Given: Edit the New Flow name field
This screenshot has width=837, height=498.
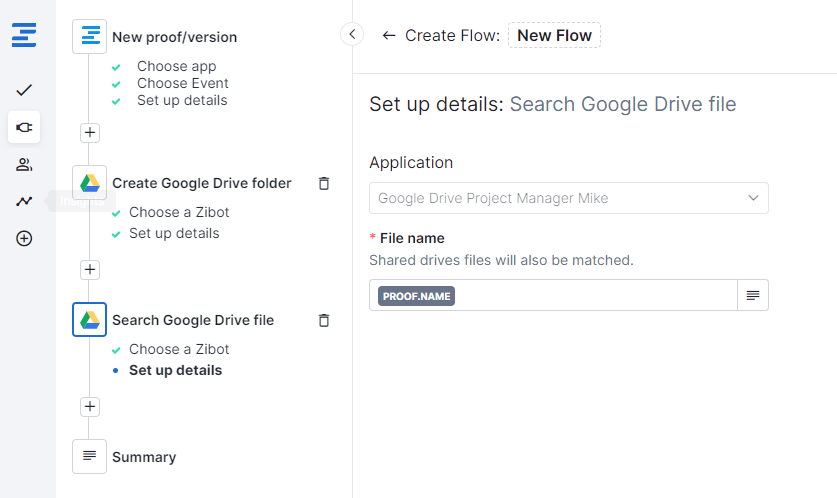Looking at the screenshot, I should point(554,36).
